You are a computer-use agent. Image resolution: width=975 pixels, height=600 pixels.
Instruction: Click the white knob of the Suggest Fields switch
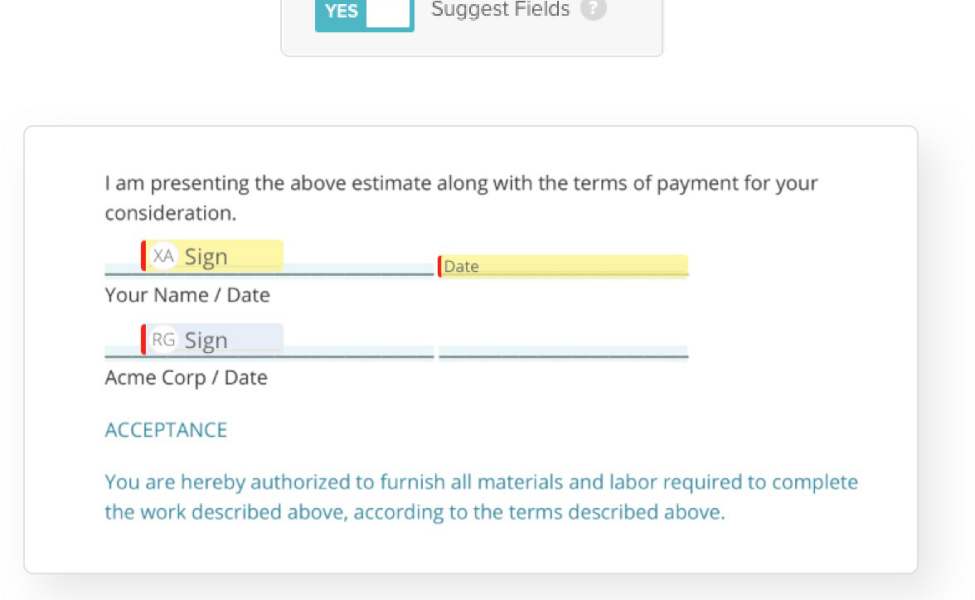(388, 12)
